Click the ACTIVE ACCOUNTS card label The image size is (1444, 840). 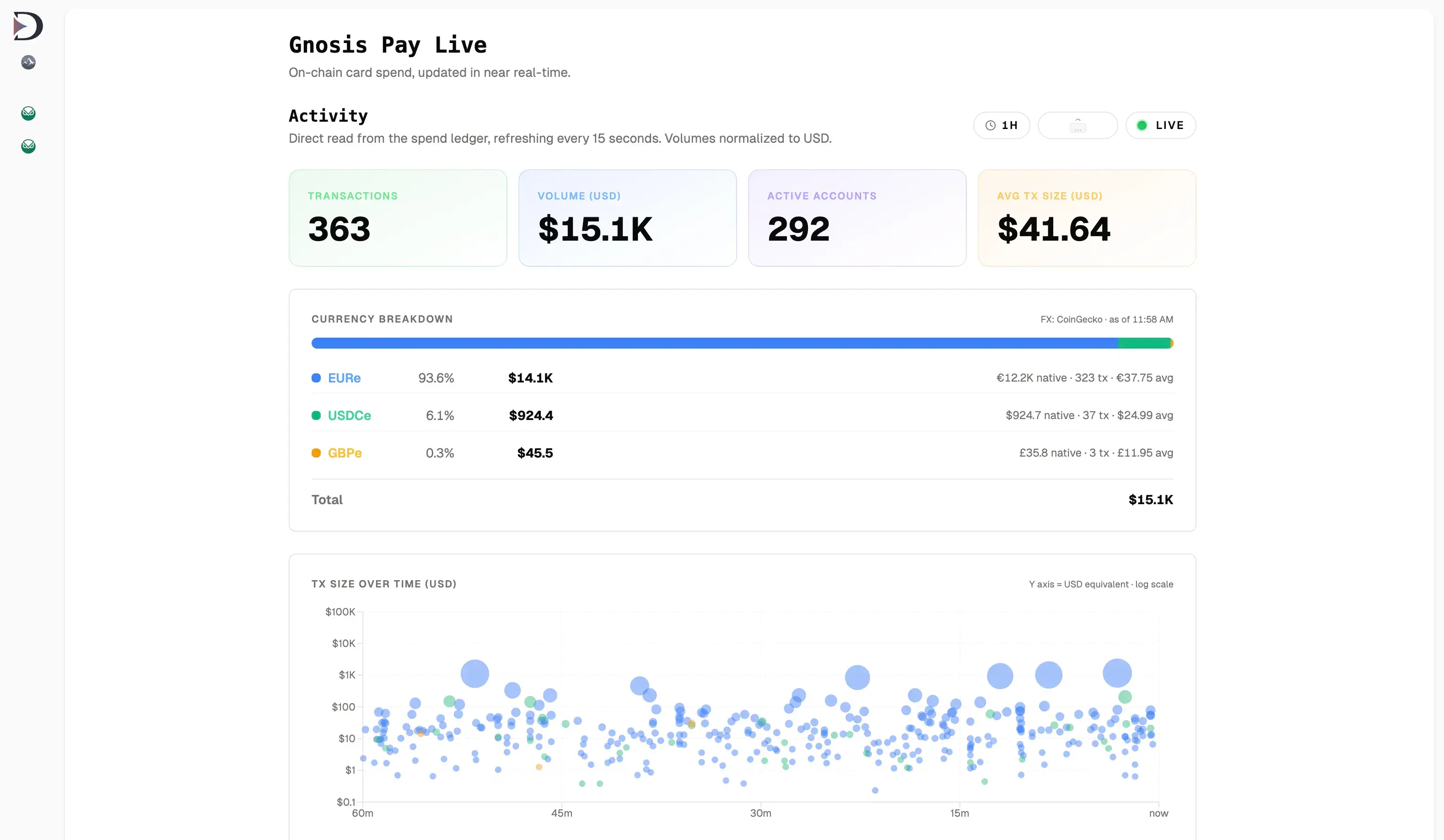coord(822,196)
